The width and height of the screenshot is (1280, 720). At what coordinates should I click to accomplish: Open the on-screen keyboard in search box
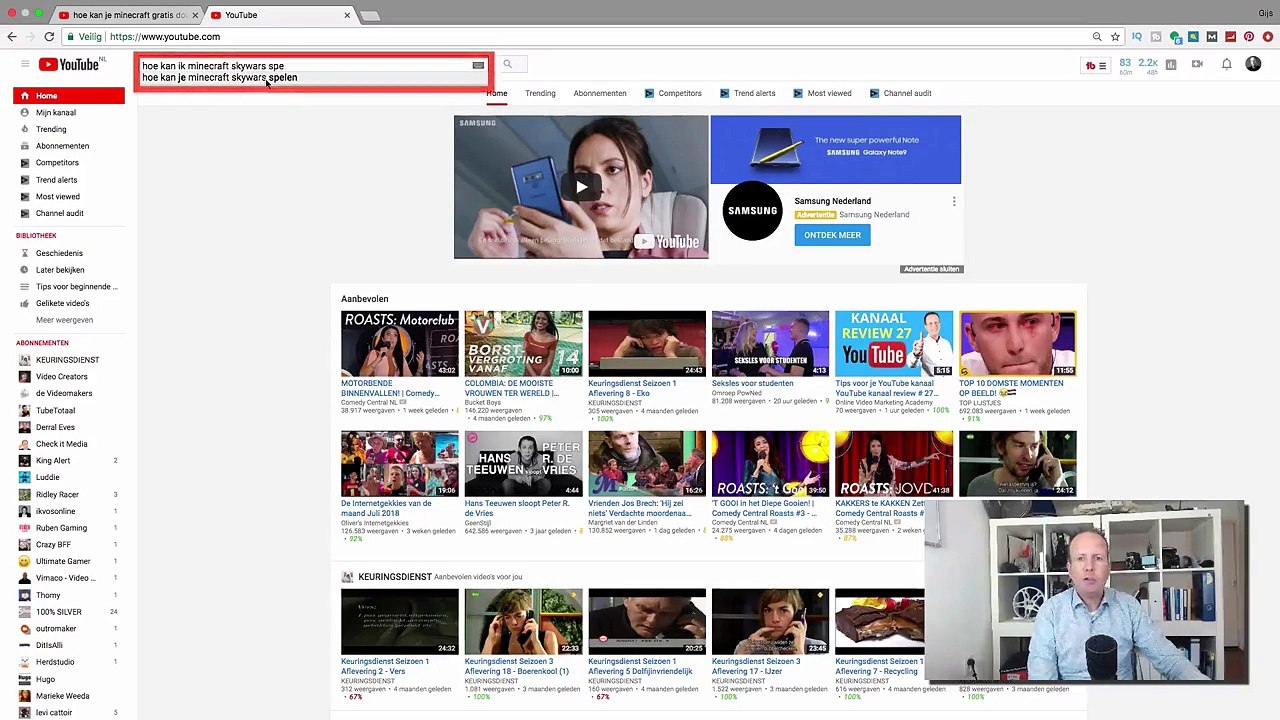click(x=478, y=65)
